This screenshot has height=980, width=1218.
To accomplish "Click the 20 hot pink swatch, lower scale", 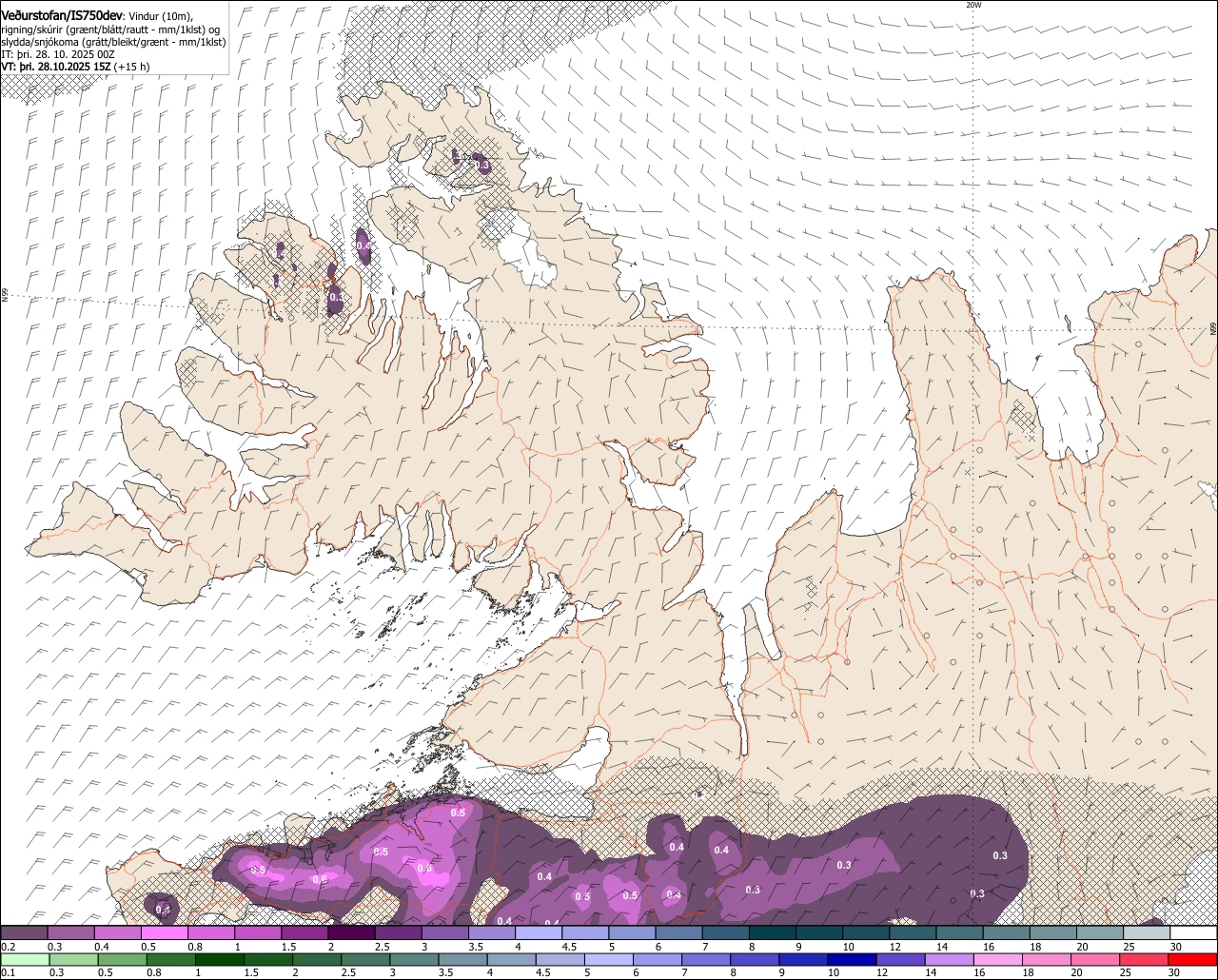I will pyautogui.click(x=1096, y=960).
